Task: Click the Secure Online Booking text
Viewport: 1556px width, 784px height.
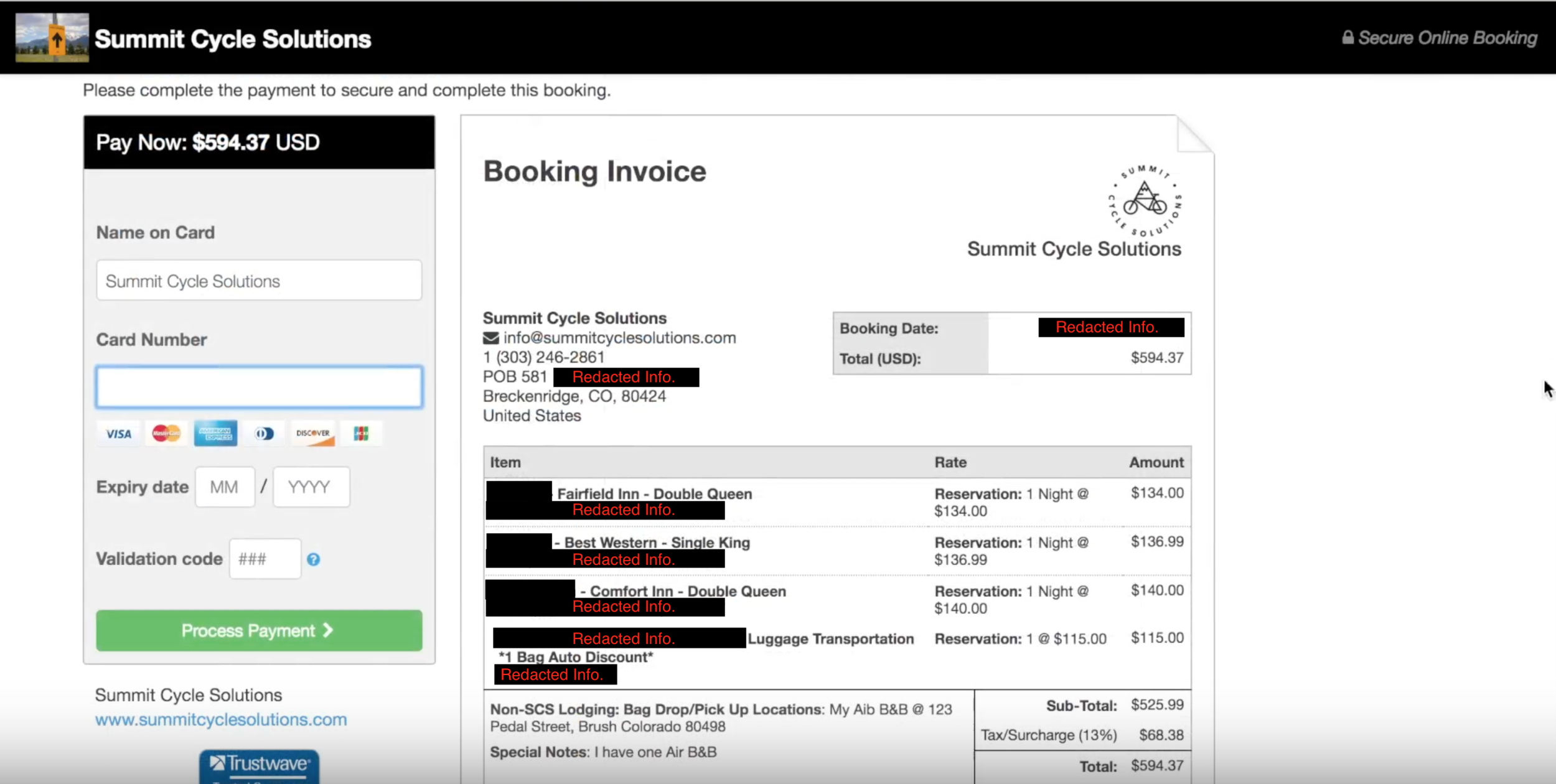Action: [1447, 38]
